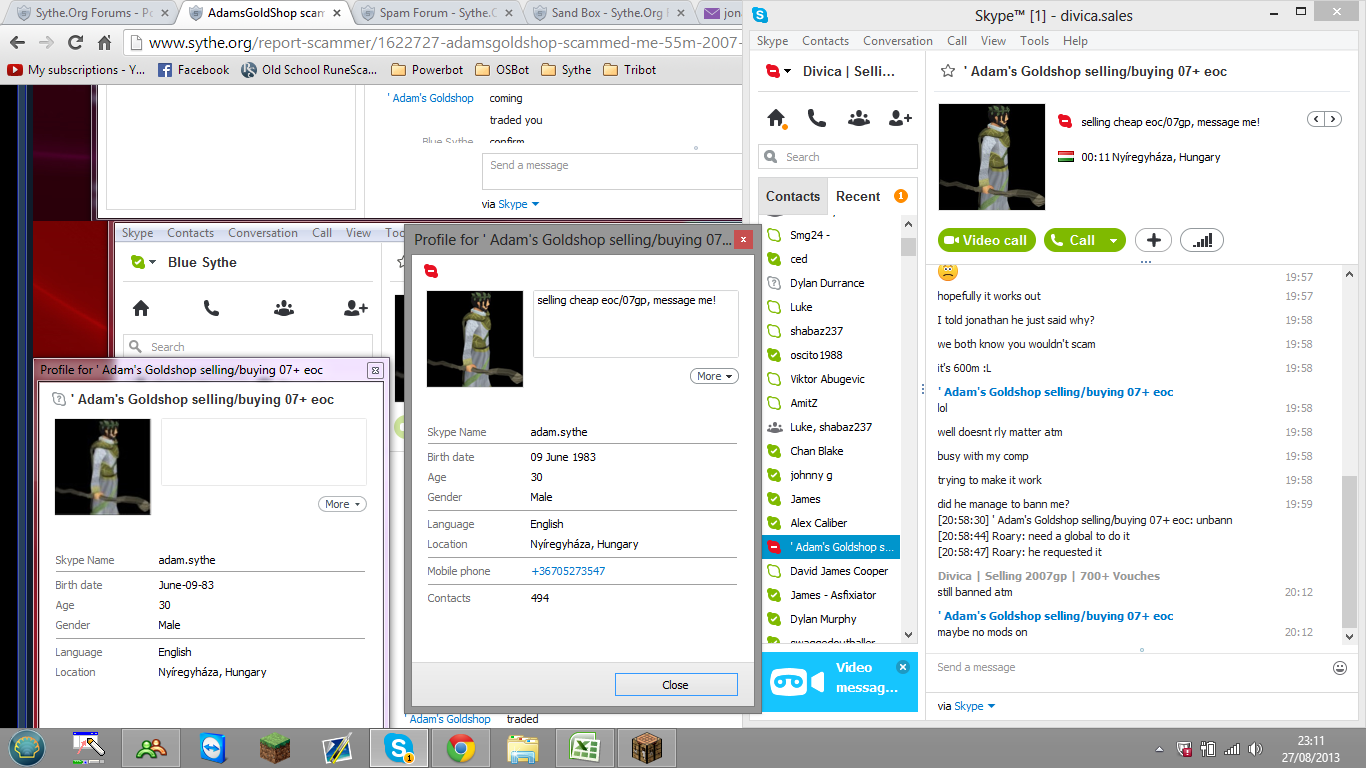Switch to the Contacts tab
The width and height of the screenshot is (1366, 768).
(x=793, y=196)
